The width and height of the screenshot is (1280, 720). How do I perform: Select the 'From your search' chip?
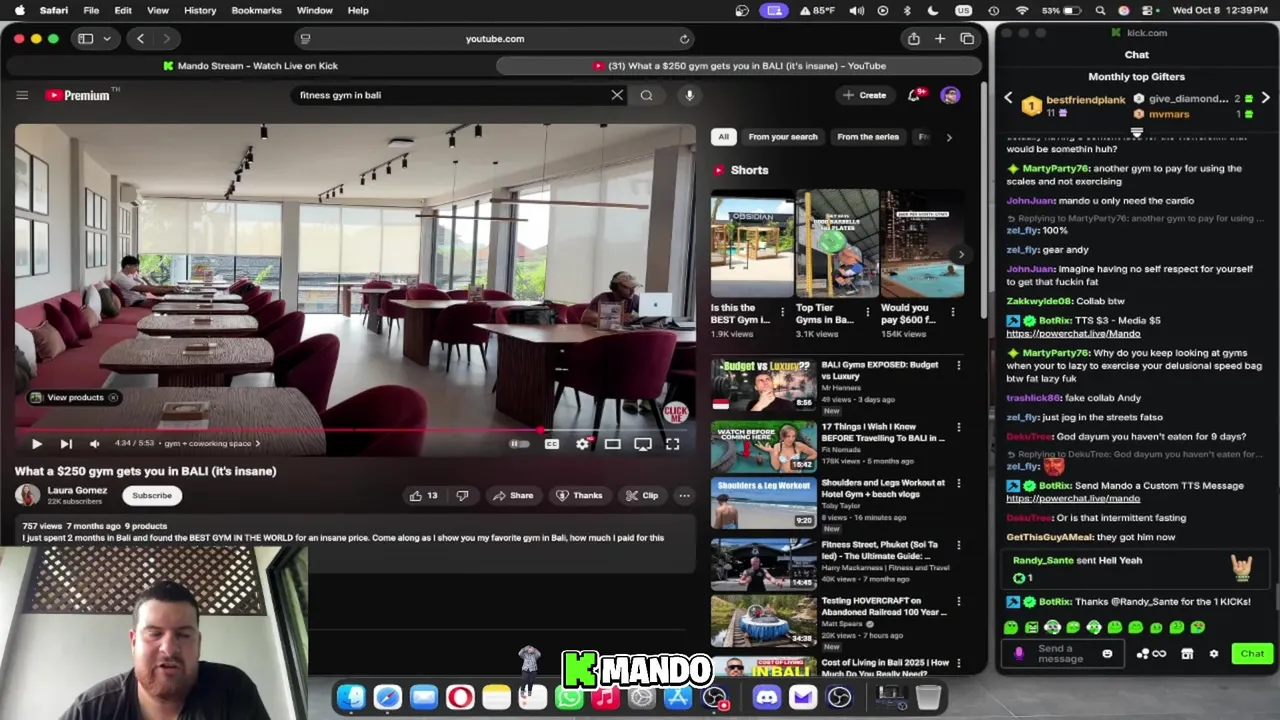tap(783, 137)
